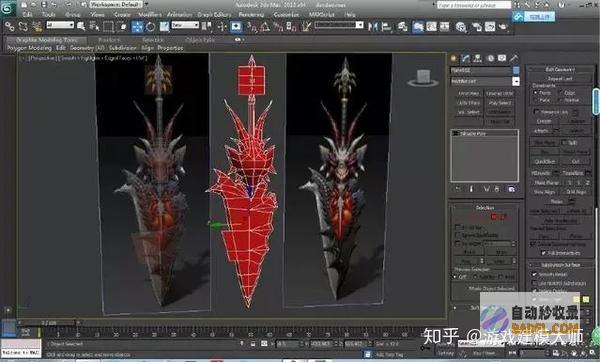Open the Animation menu
The image size is (600, 362).
coord(179,15)
